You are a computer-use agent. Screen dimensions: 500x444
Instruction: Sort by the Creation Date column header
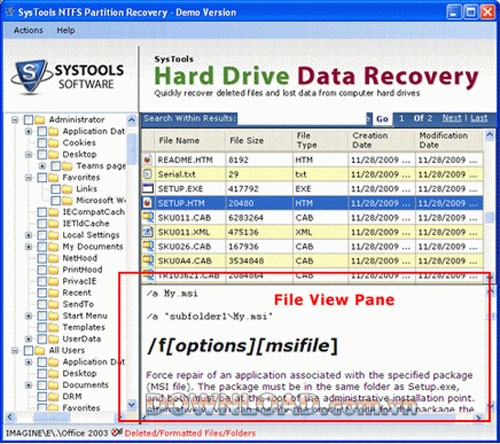tap(382, 141)
